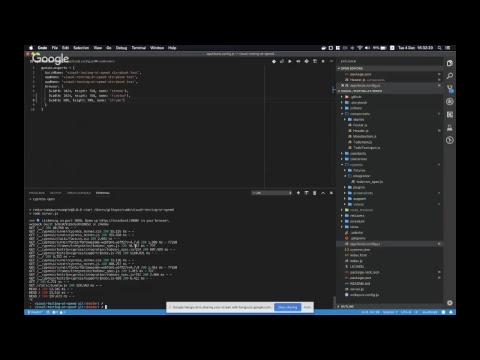
Task: Close applitools.config.js in Open Editors
Action: 342,86
